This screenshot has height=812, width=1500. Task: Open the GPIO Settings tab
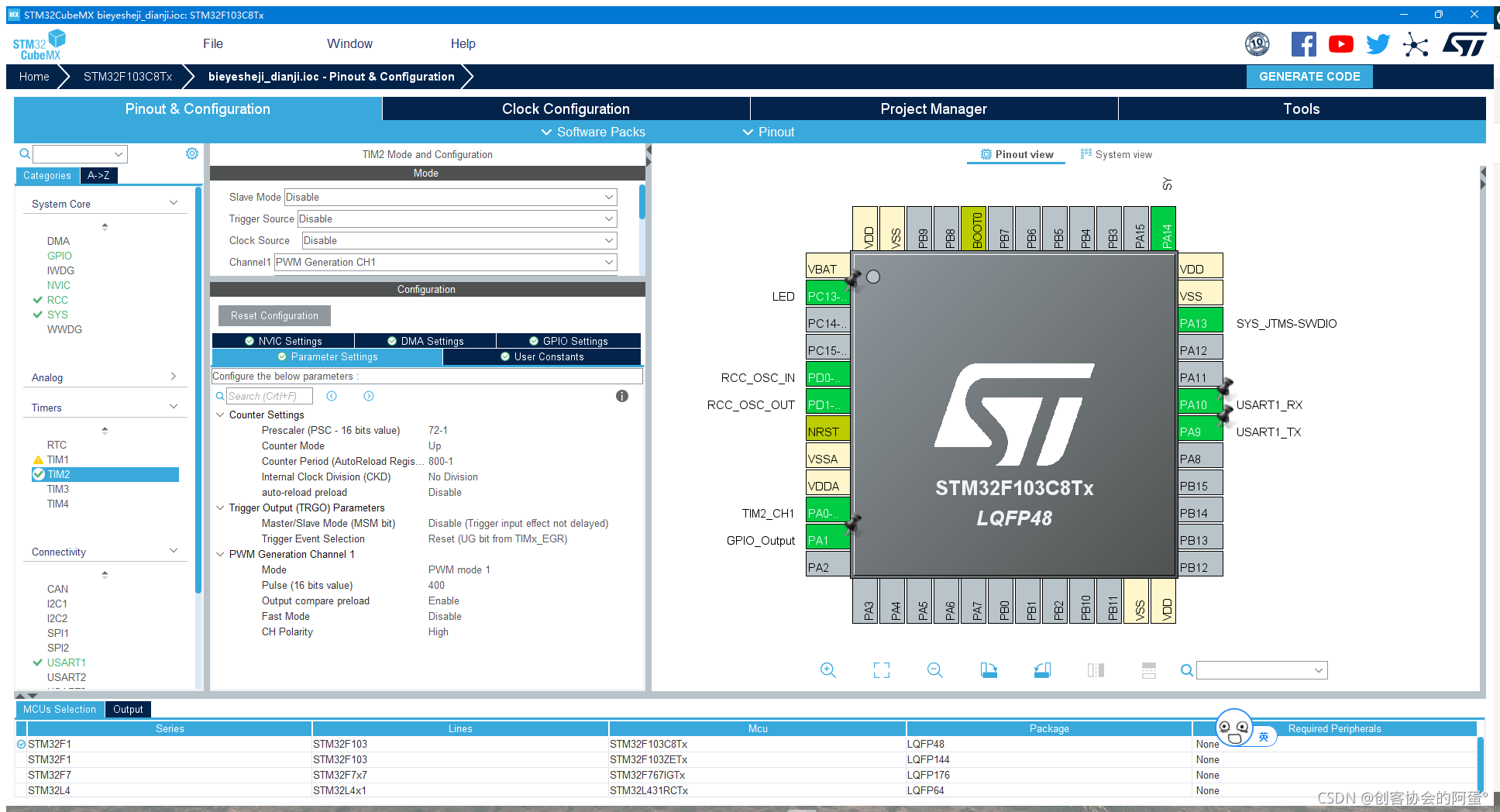pos(568,341)
